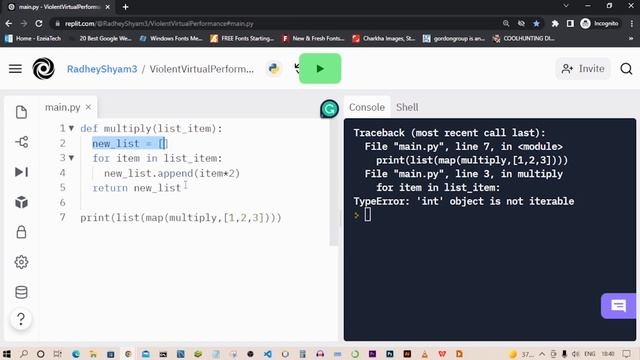Screen dimensions: 640x360
Task: Click the Grammarly extension badge
Action: click(x=329, y=109)
